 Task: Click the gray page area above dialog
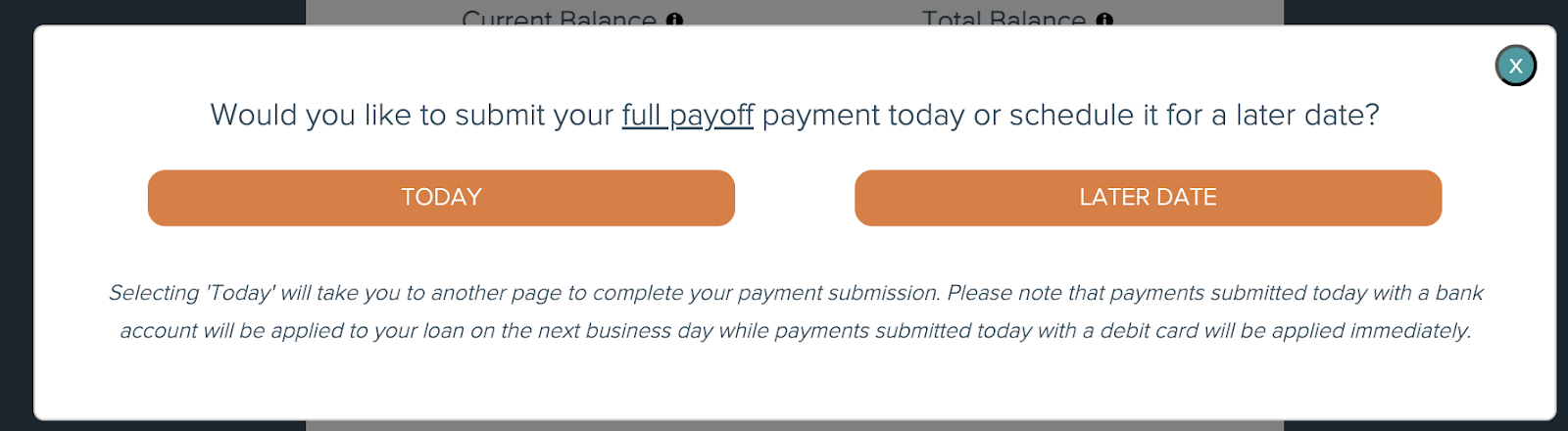795,12
